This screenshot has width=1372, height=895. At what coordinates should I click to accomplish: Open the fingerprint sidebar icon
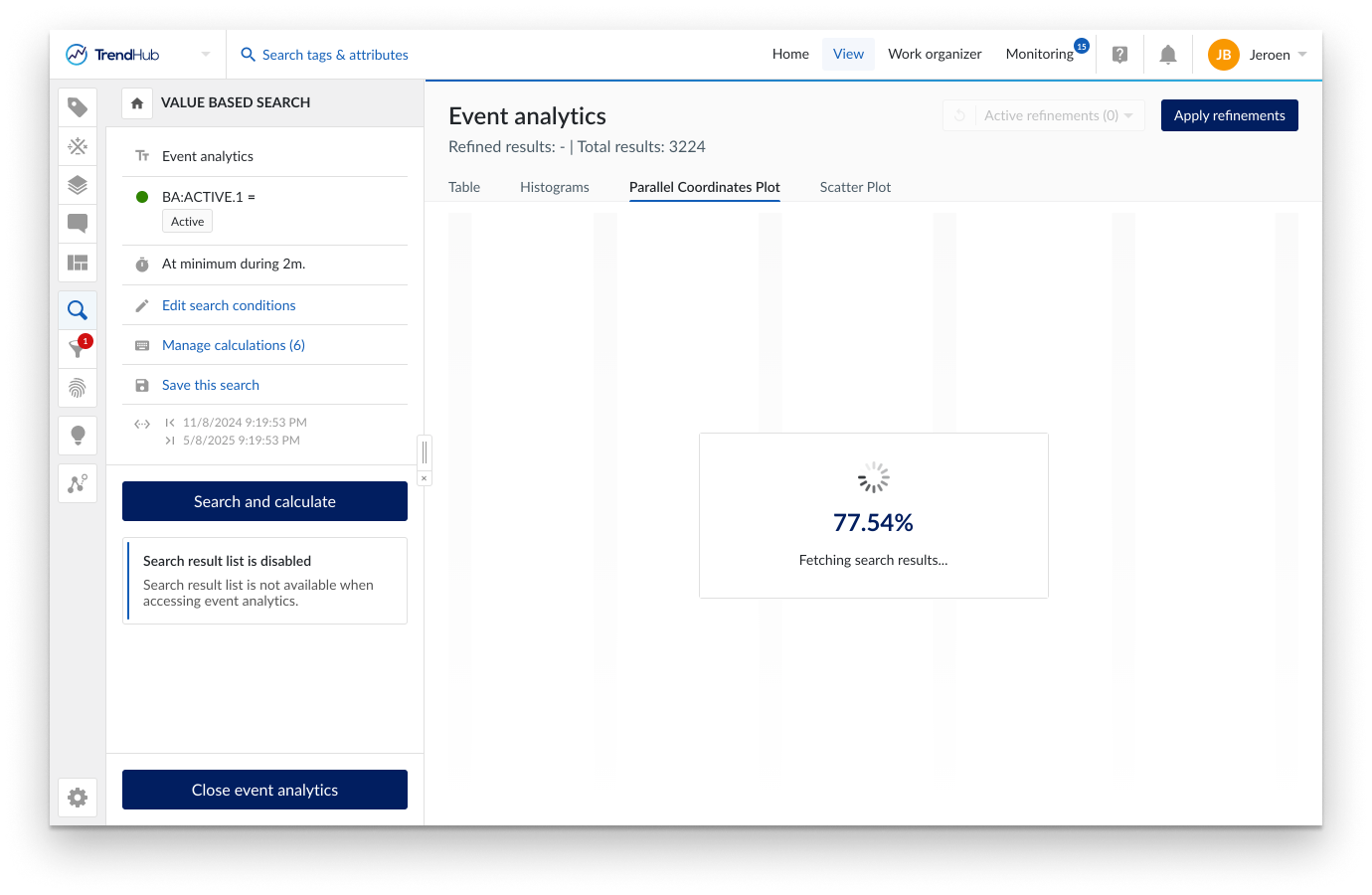tap(78, 388)
